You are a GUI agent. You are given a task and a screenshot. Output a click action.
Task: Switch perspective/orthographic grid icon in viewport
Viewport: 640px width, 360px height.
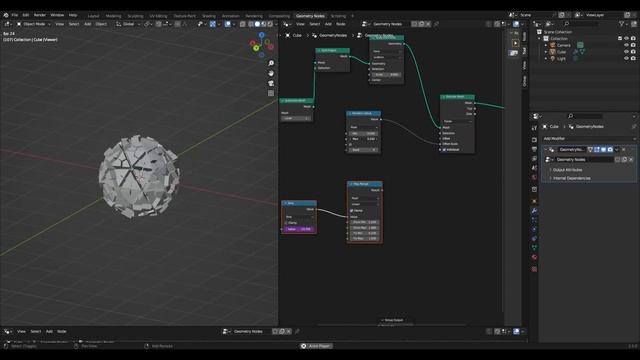[x=271, y=93]
